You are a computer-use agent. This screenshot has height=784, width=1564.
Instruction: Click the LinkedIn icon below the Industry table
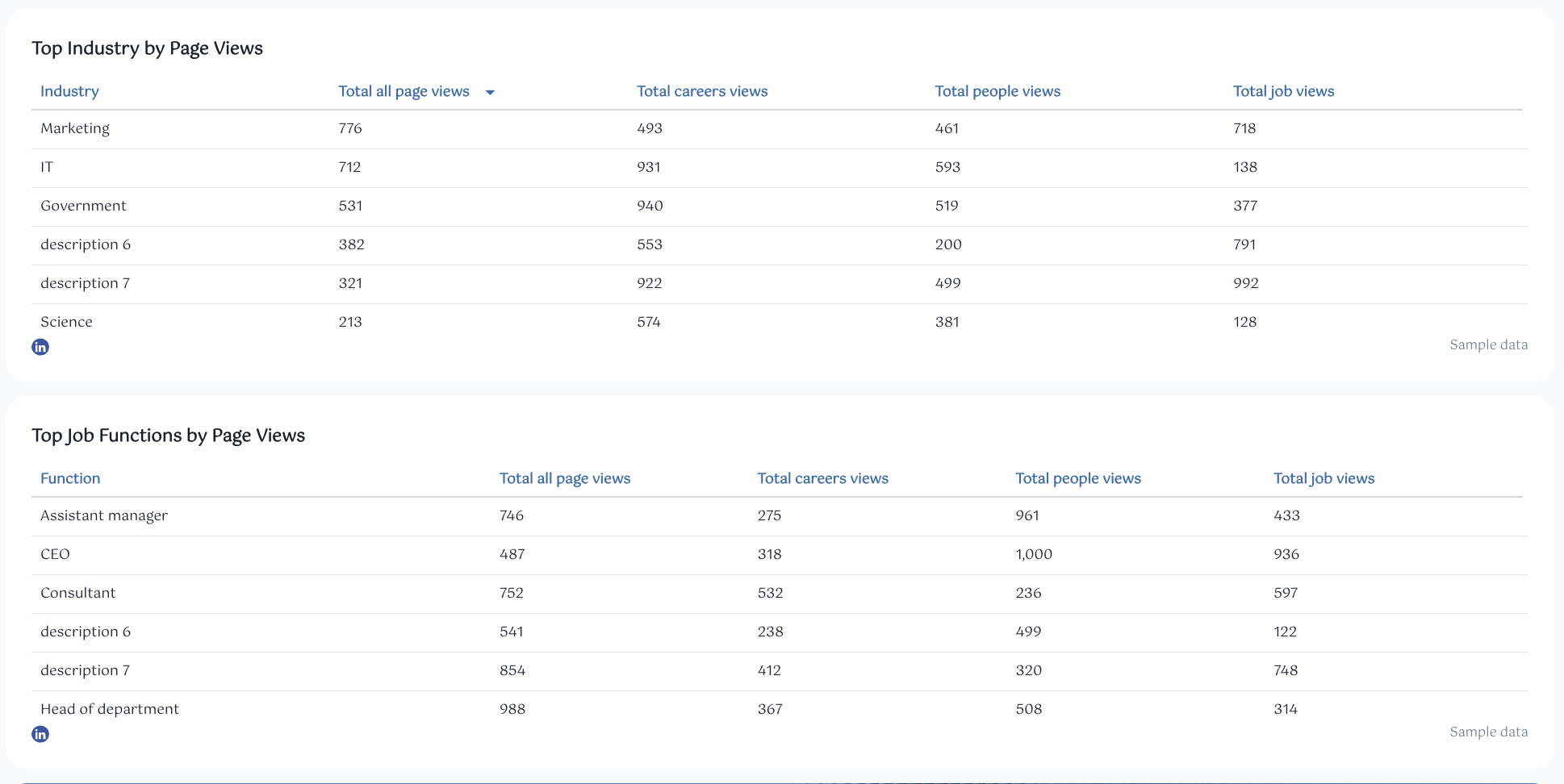tap(40, 347)
